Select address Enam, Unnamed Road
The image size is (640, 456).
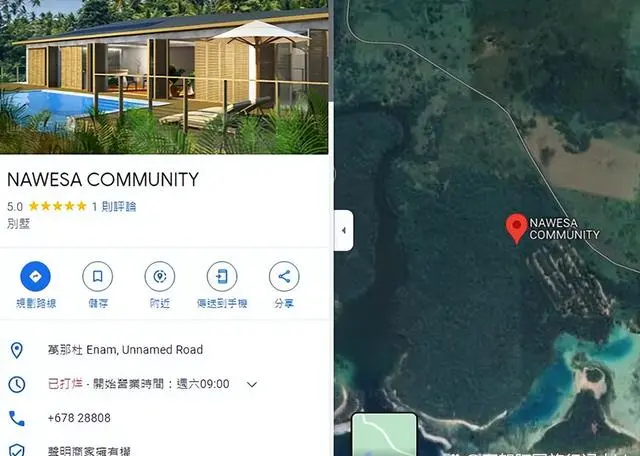point(125,350)
